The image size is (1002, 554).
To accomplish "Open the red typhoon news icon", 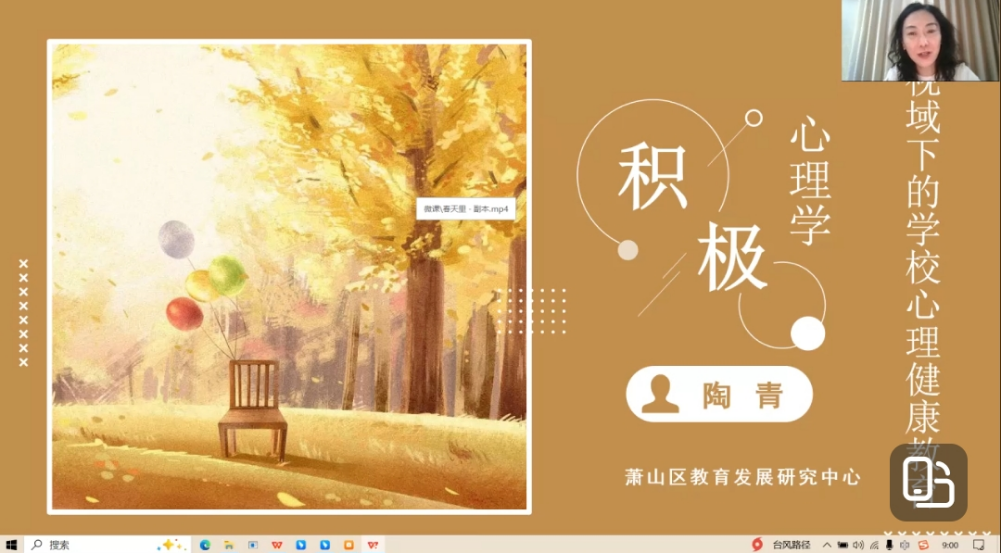I will tap(757, 545).
